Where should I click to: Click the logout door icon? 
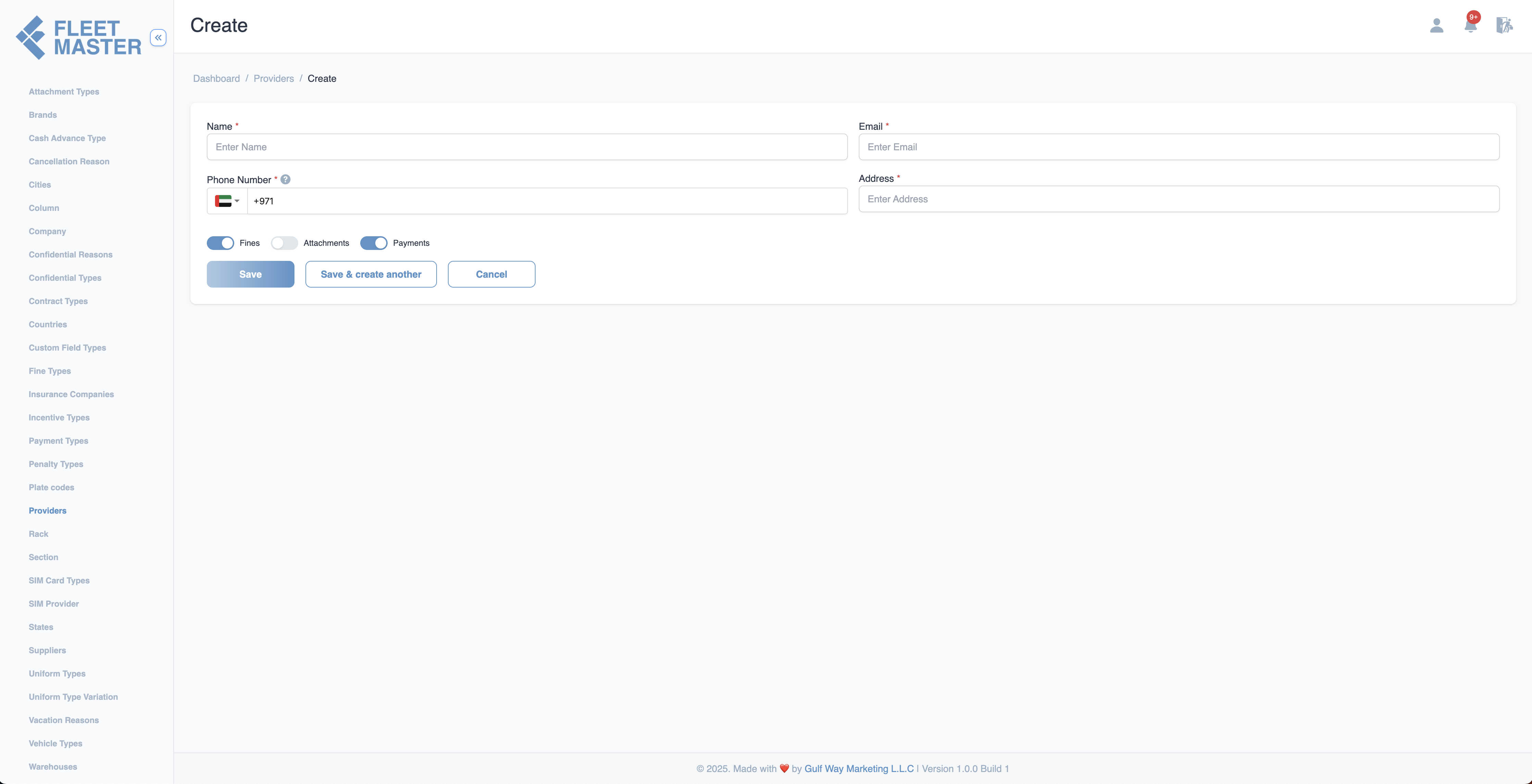(1505, 26)
